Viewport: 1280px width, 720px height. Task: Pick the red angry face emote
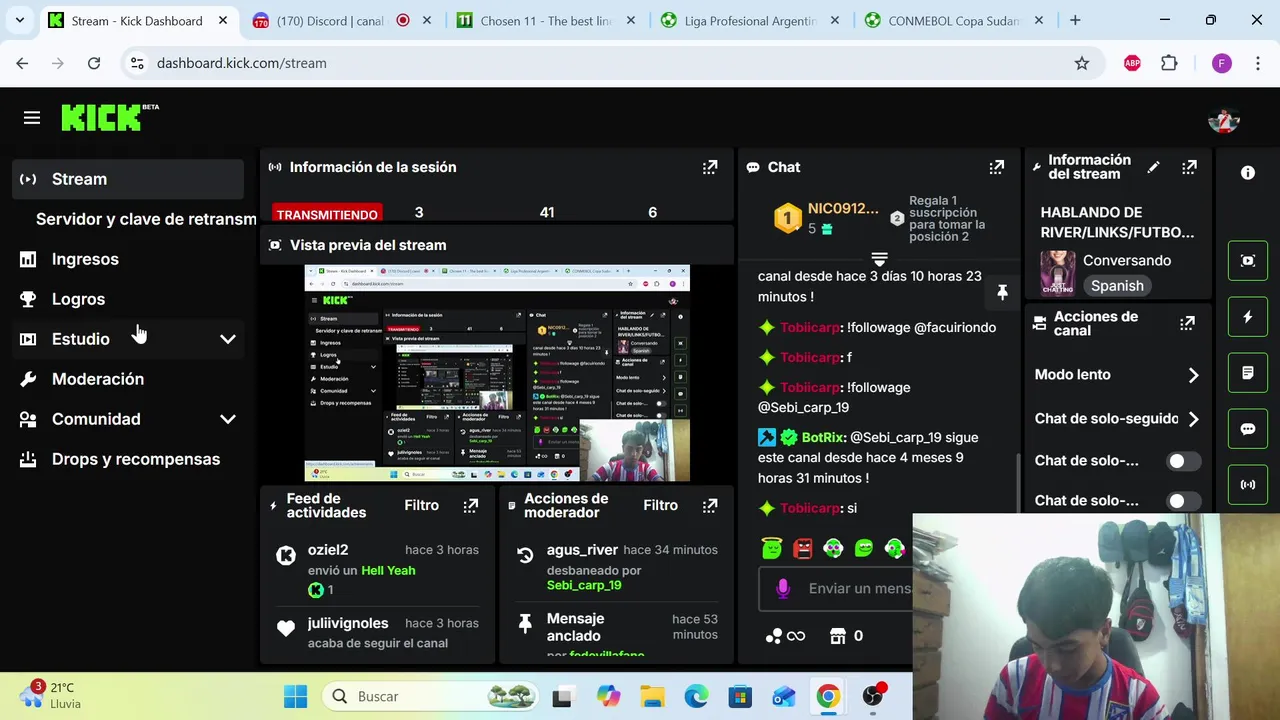802,547
